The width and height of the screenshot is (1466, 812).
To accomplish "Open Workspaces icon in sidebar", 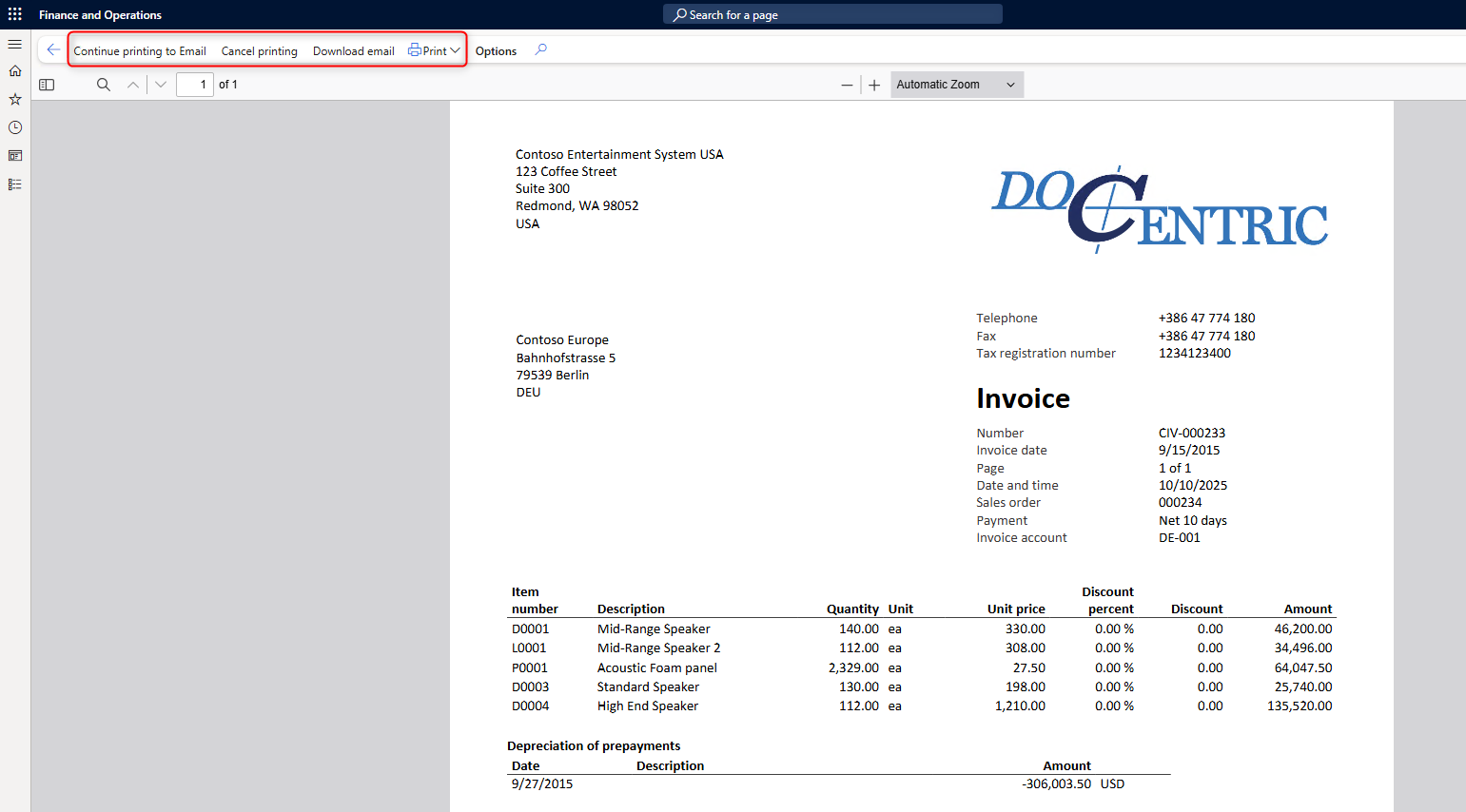I will 15,156.
